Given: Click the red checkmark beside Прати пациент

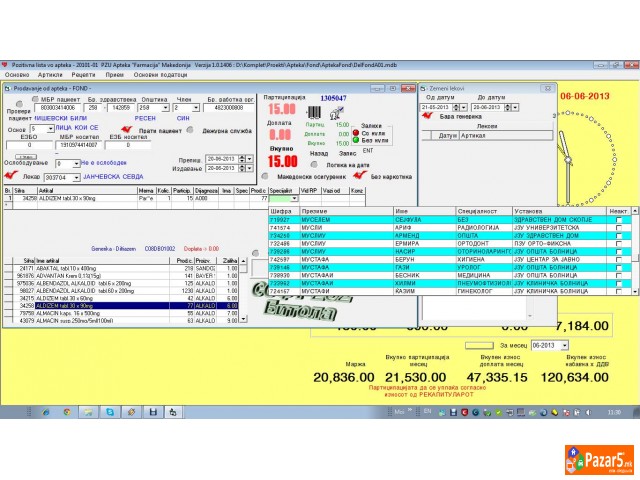Looking at the screenshot, I should [x=126, y=129].
